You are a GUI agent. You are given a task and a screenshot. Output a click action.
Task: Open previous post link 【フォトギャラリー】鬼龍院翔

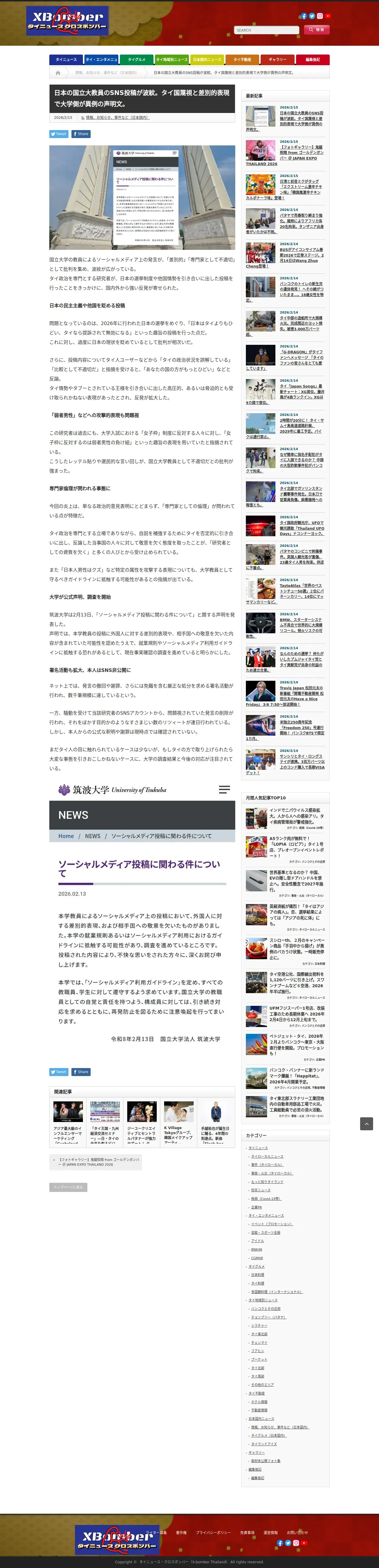tap(96, 1162)
